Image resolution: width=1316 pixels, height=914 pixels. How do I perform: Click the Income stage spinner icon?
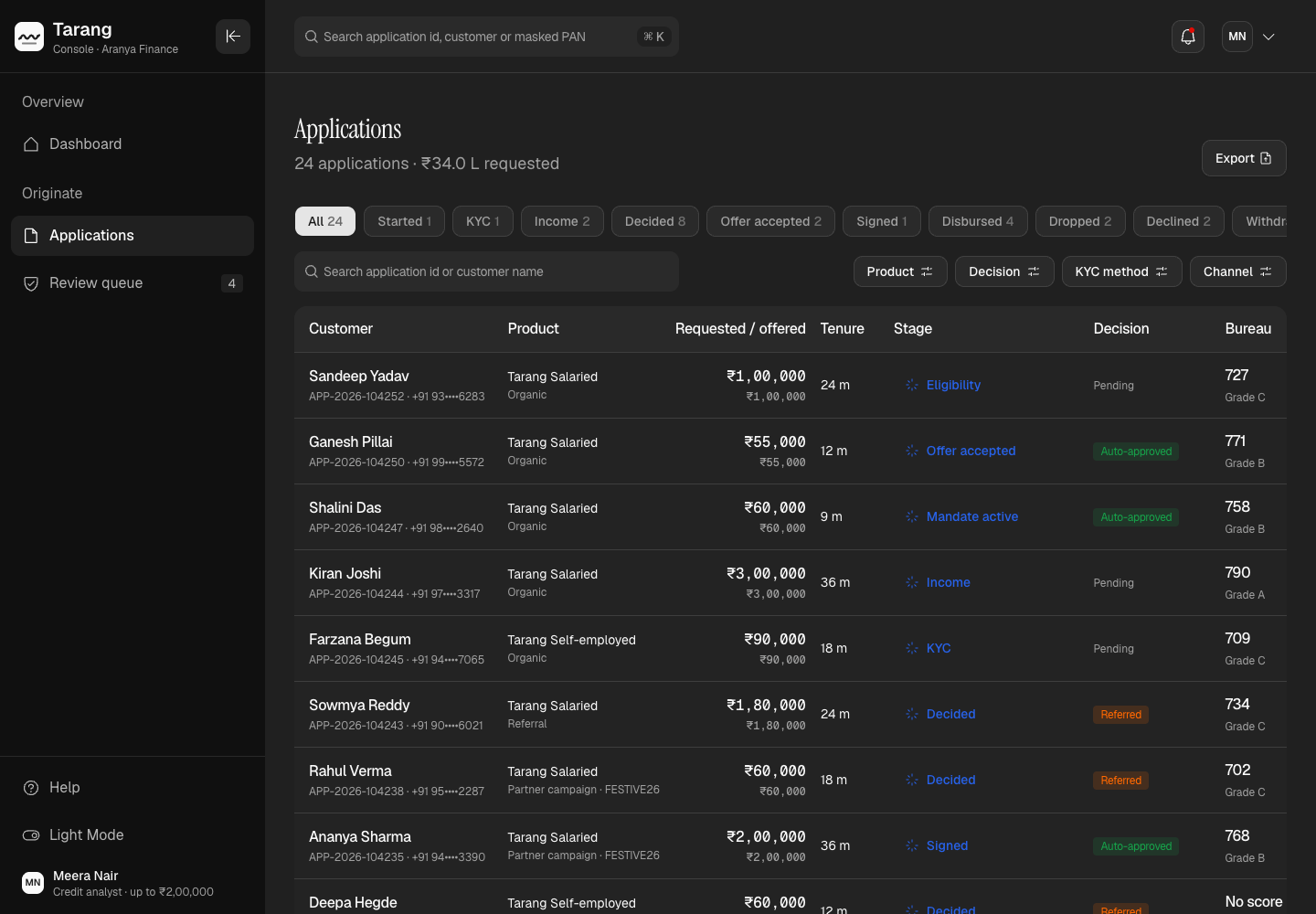[912, 582]
